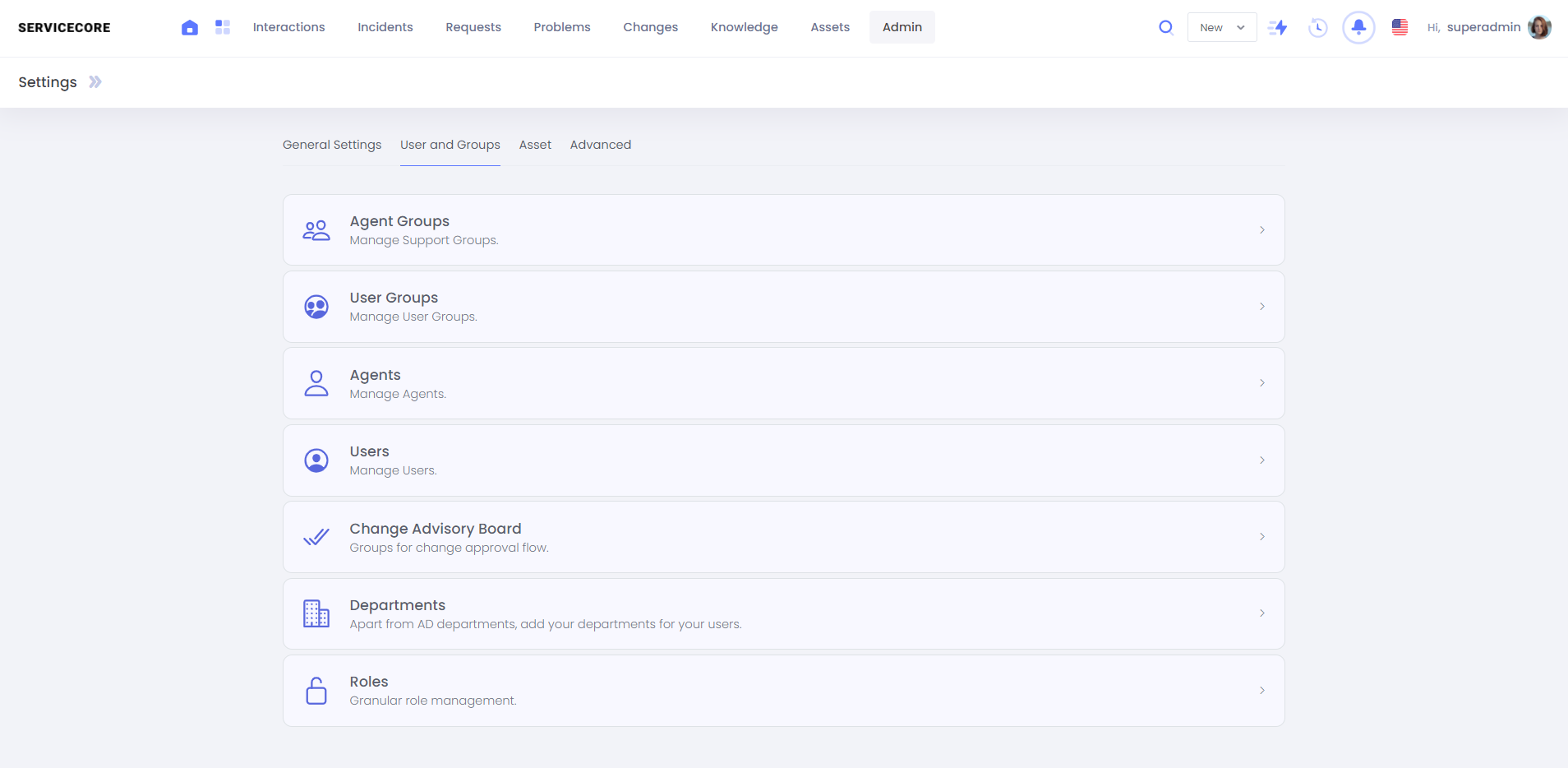Expand the Roles row arrow

click(x=1261, y=691)
